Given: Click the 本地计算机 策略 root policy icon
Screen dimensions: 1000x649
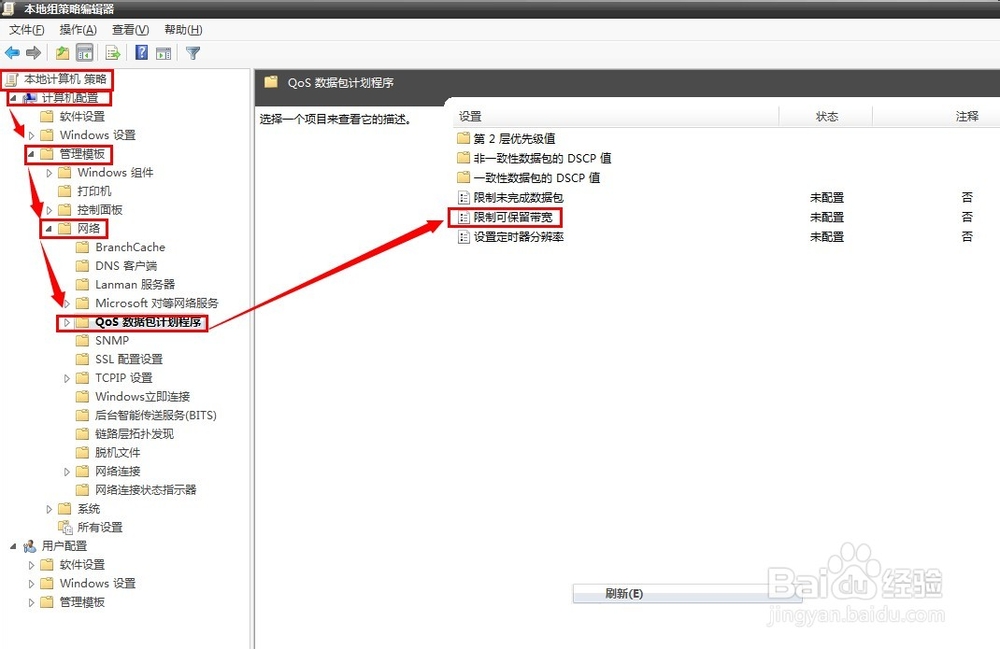Looking at the screenshot, I should (11, 80).
